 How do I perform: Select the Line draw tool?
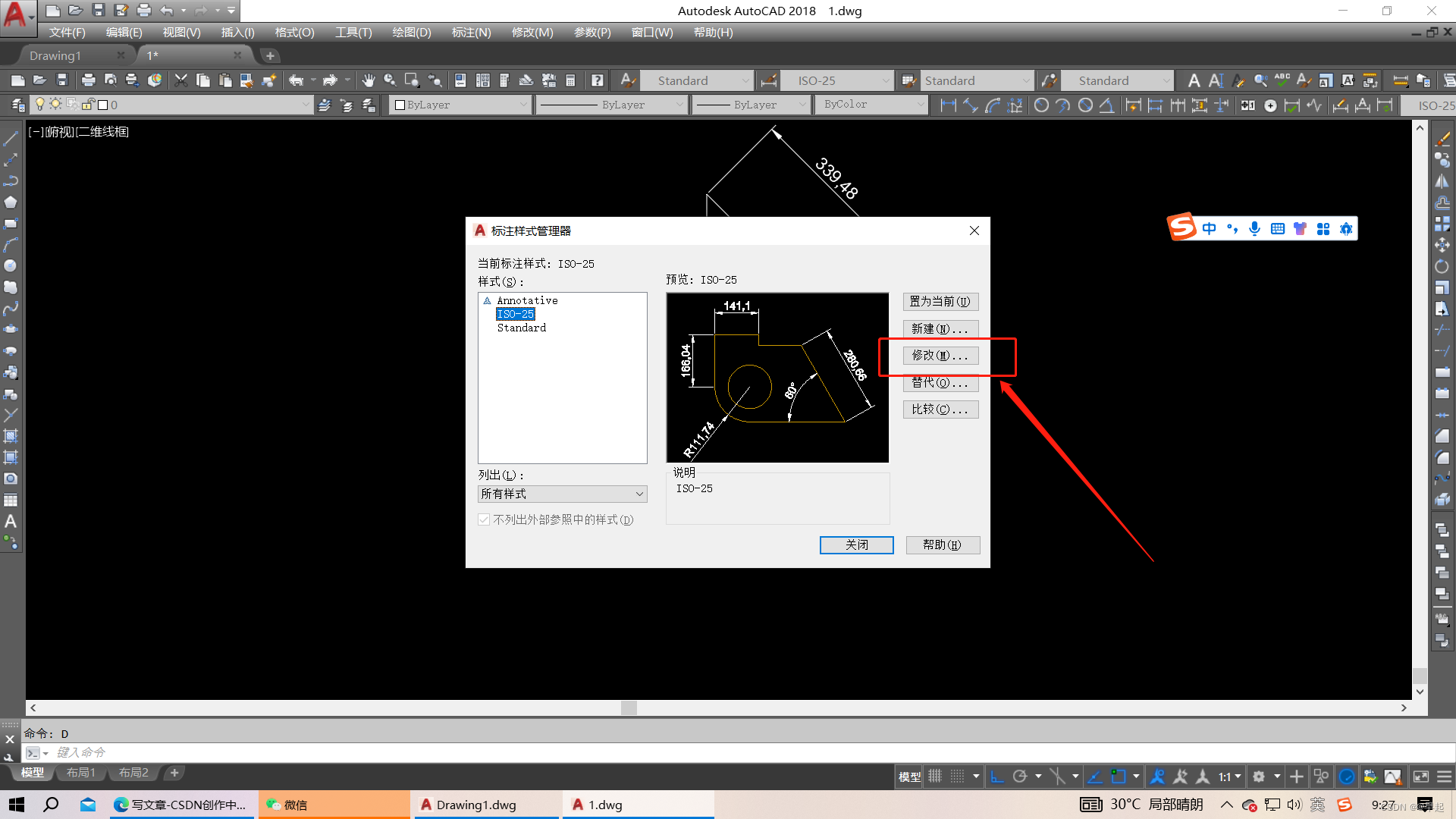tap(11, 139)
